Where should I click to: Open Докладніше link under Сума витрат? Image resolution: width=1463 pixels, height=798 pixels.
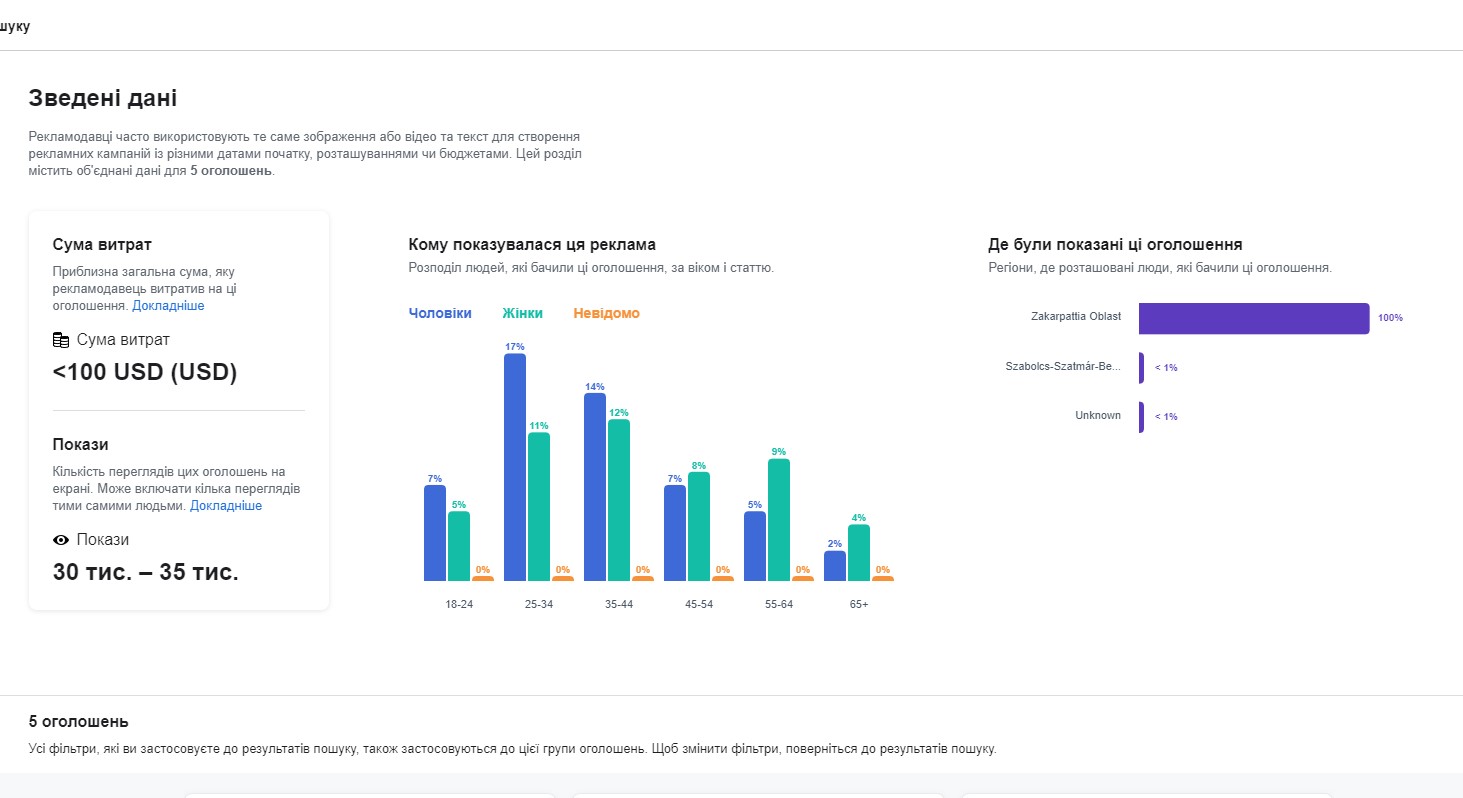tap(168, 306)
